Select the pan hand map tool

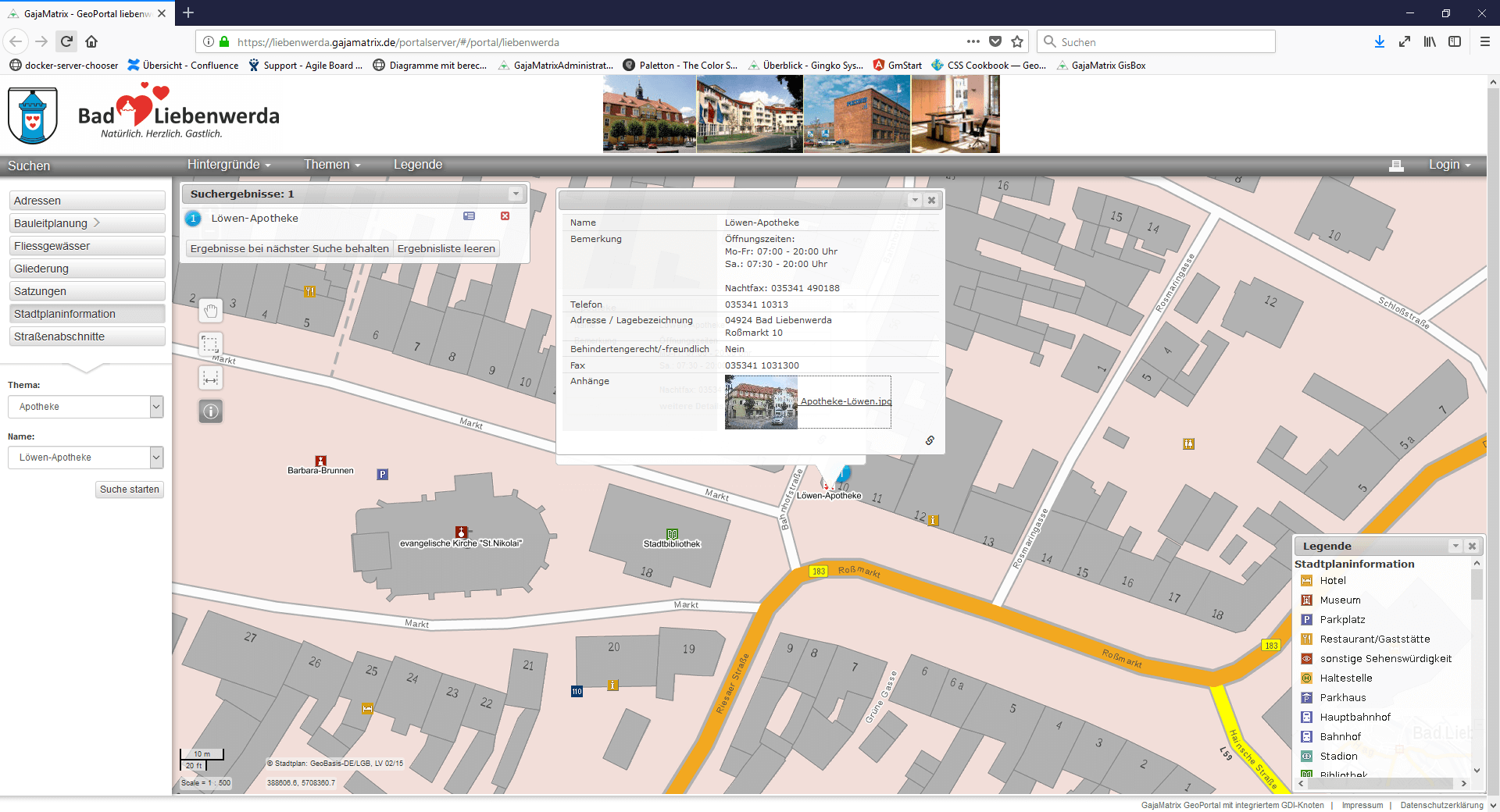pos(211,311)
